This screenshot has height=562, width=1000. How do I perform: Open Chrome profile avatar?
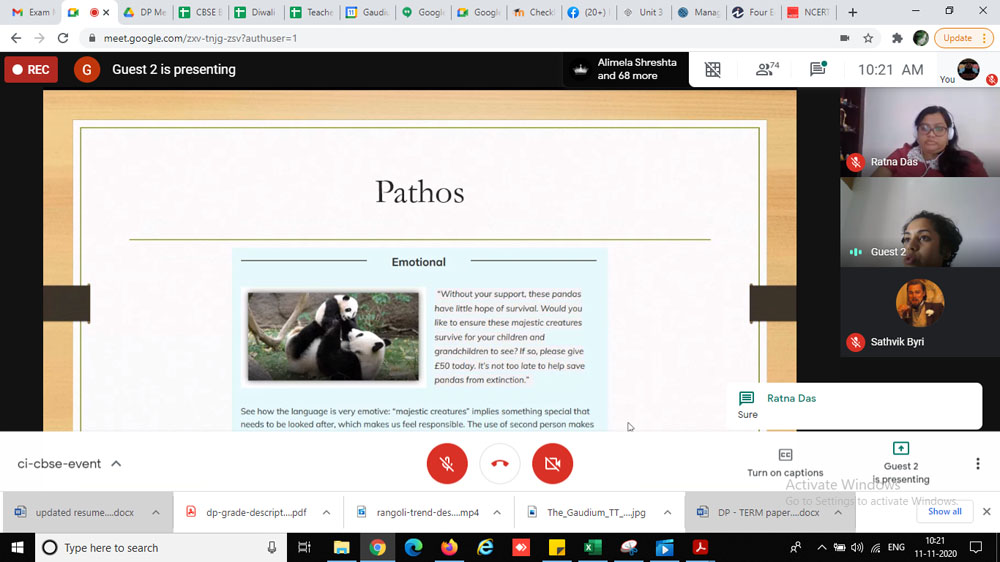920,38
